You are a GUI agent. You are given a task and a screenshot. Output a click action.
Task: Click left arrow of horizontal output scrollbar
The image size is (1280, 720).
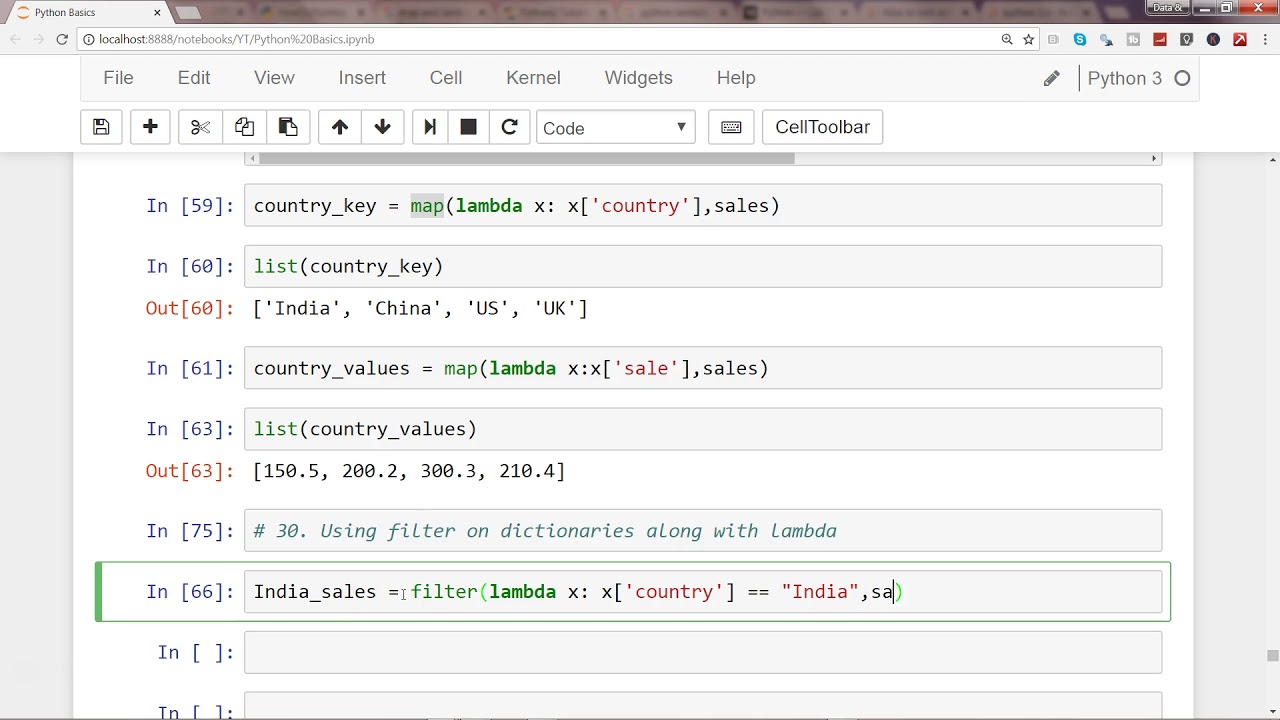(252, 158)
